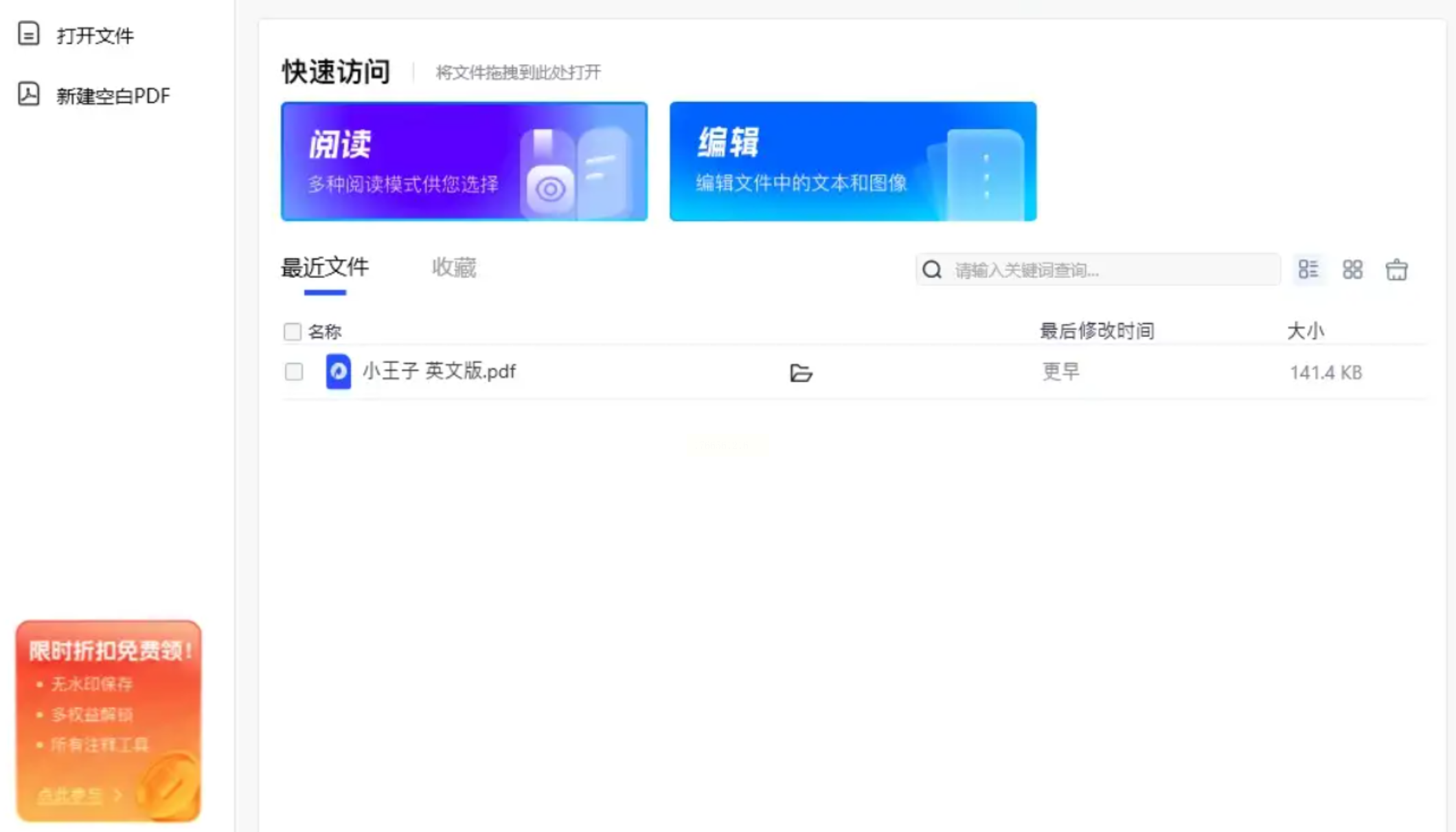The image size is (1456, 832).
Task: Check the select-all checkbox beside 名称
Action: coord(293,332)
